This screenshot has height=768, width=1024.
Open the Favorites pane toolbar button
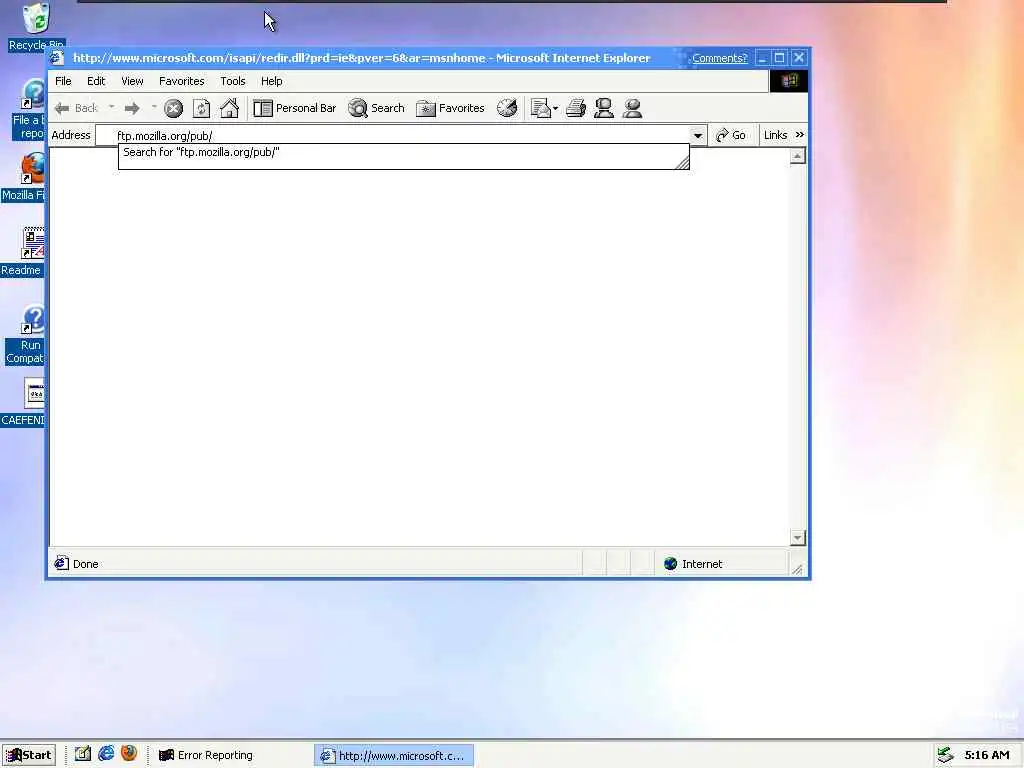point(451,108)
